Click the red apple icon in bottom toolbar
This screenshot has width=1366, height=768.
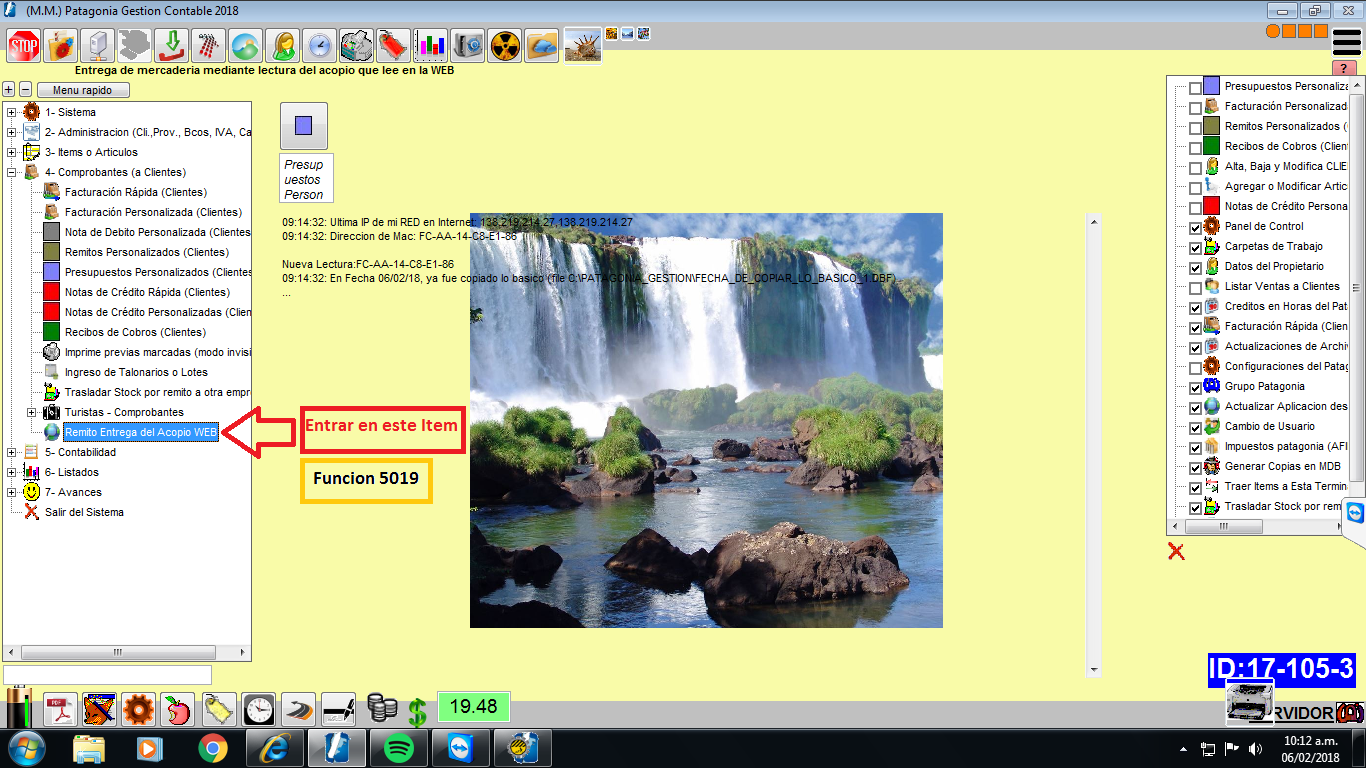pyautogui.click(x=178, y=710)
